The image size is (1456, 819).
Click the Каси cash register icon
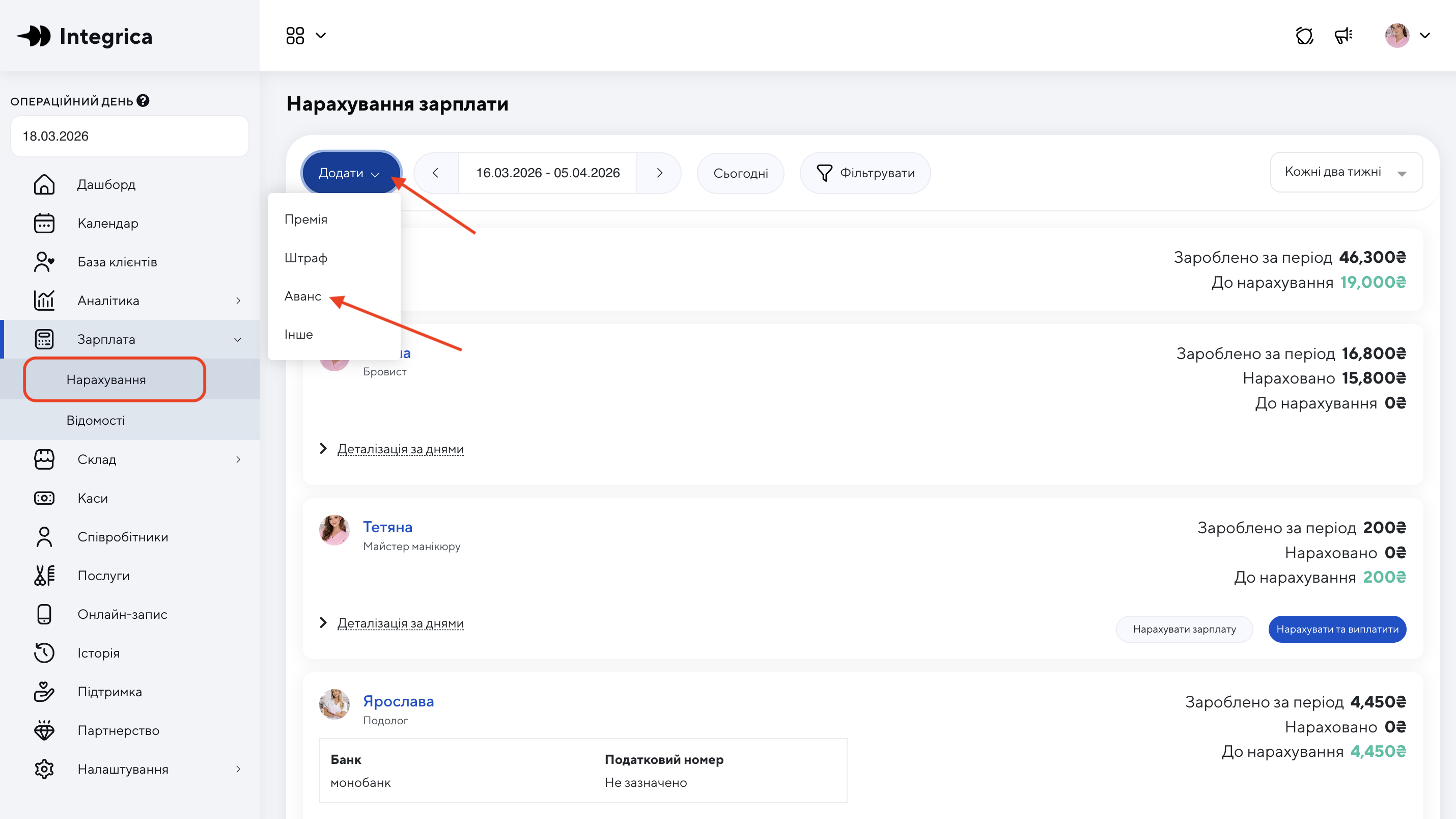44,498
